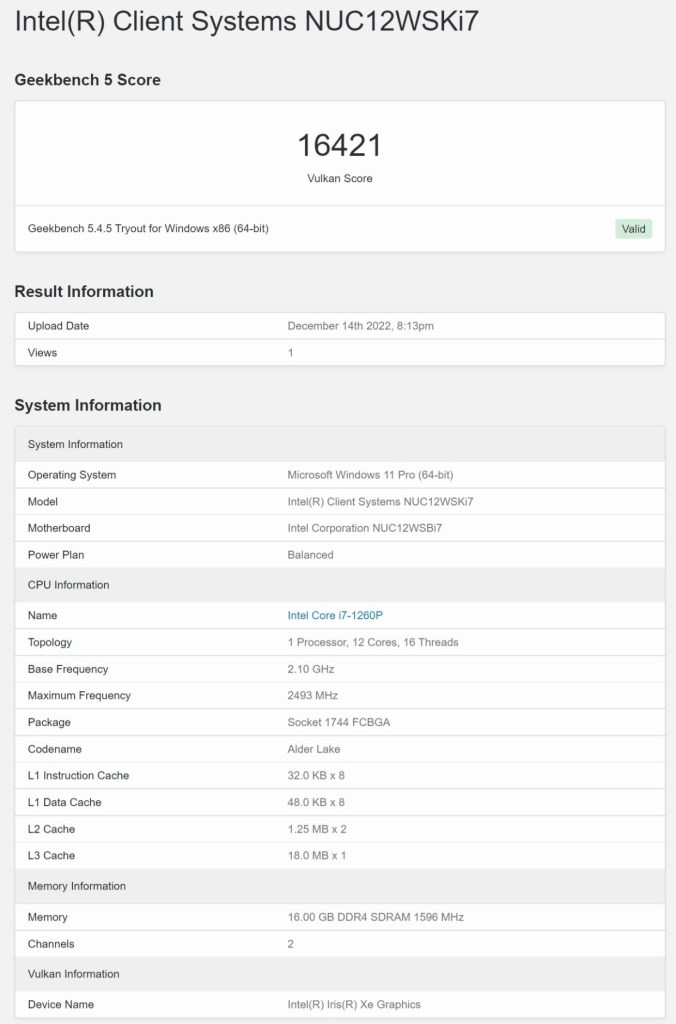Click the L1 Data Cache label
Screen dimensions: 676x1024
[x=65, y=803]
